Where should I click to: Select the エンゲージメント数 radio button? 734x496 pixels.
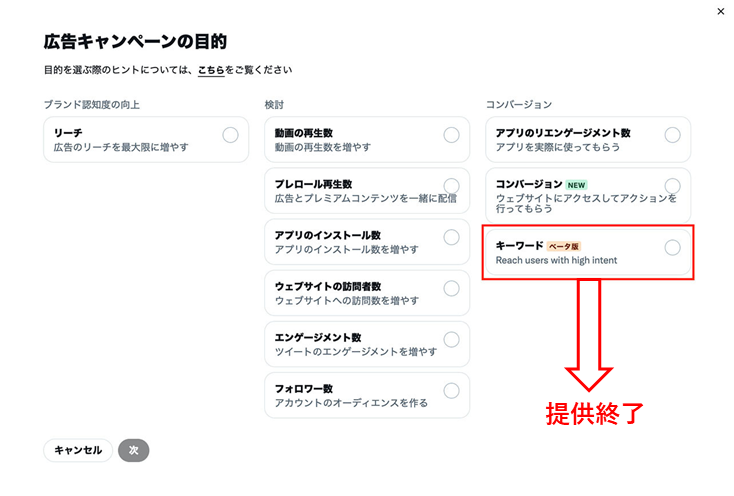pos(452,339)
